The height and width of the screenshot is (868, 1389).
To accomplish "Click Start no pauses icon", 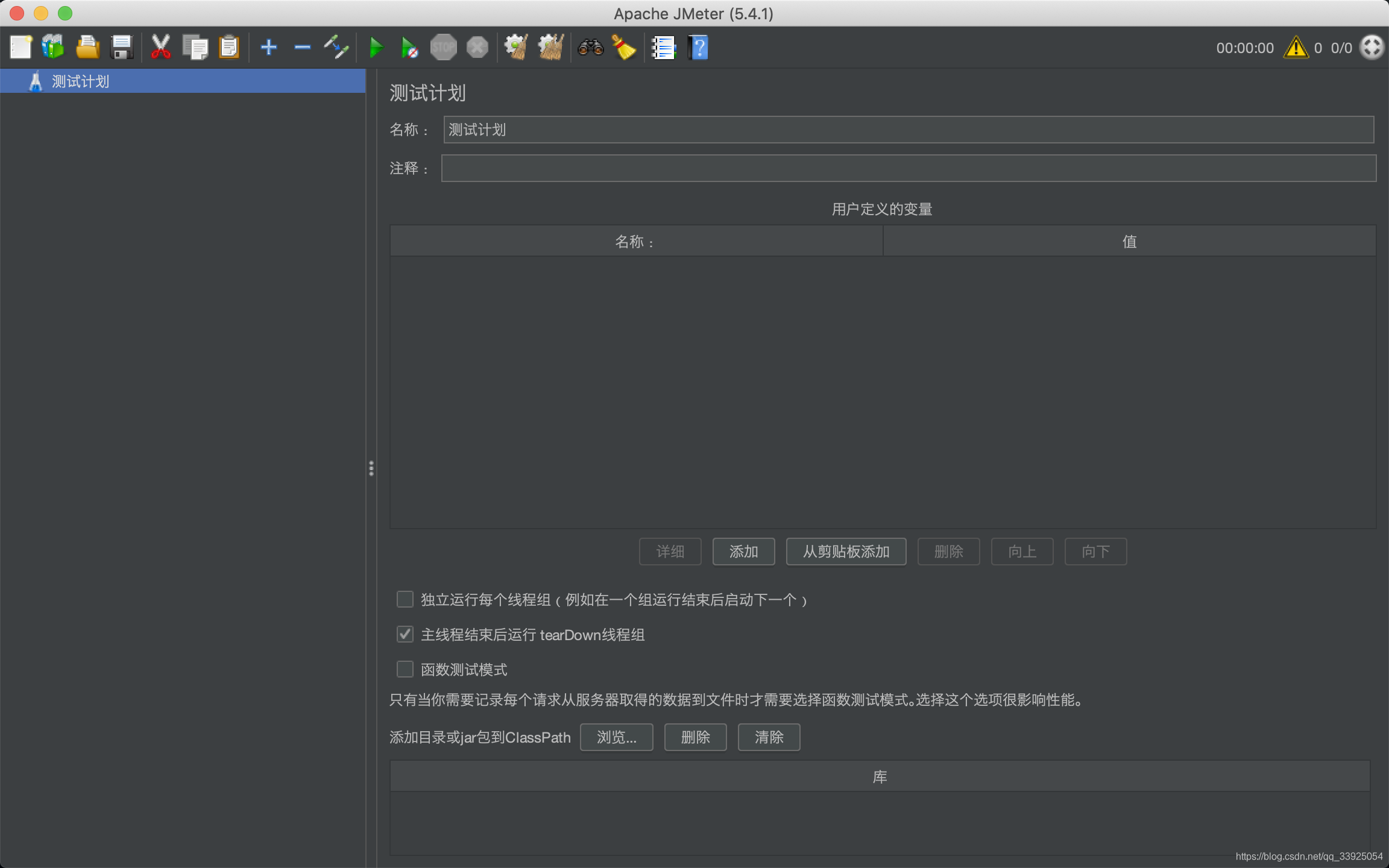I will click(x=409, y=47).
